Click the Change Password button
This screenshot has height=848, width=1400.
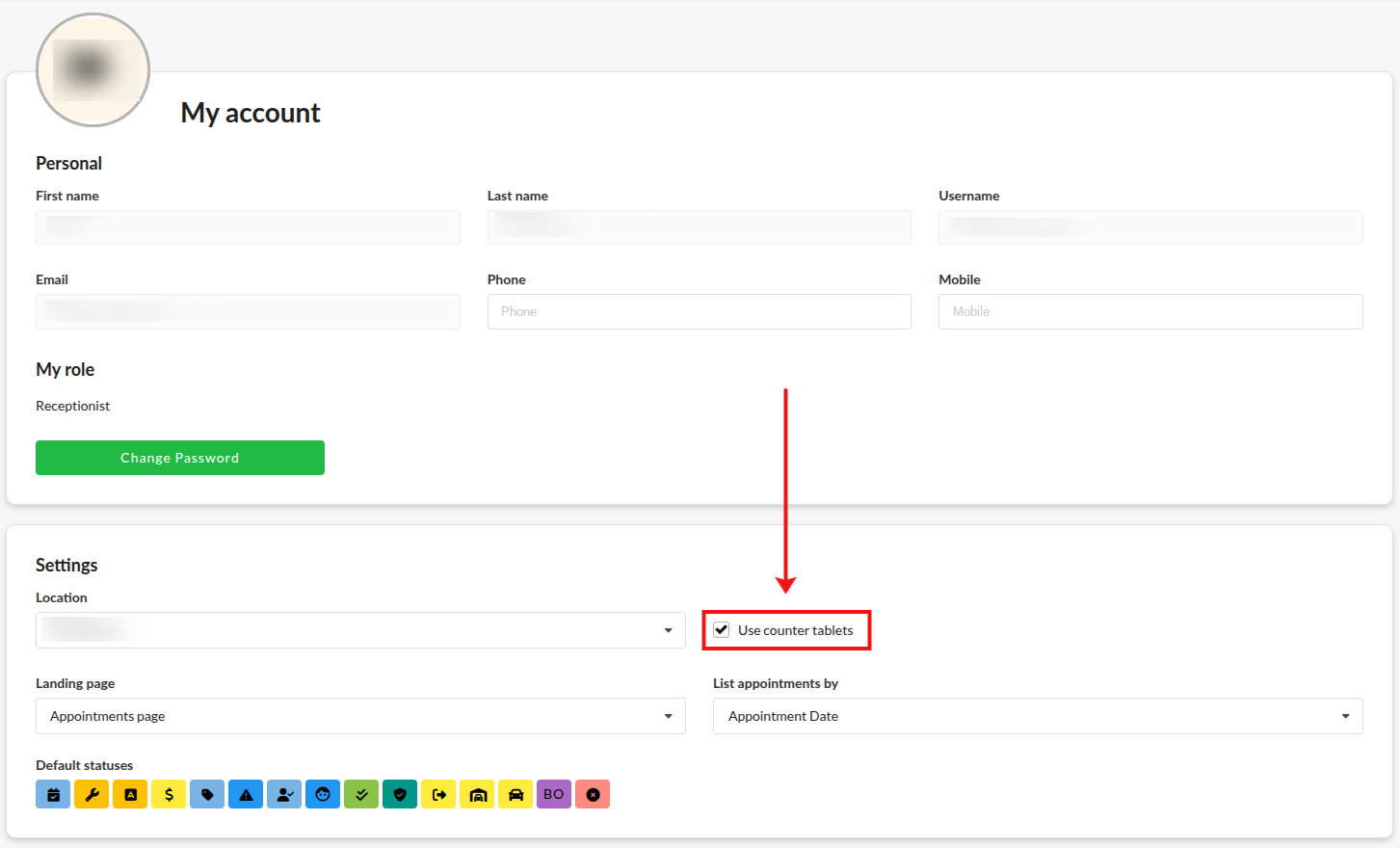pyautogui.click(x=180, y=458)
